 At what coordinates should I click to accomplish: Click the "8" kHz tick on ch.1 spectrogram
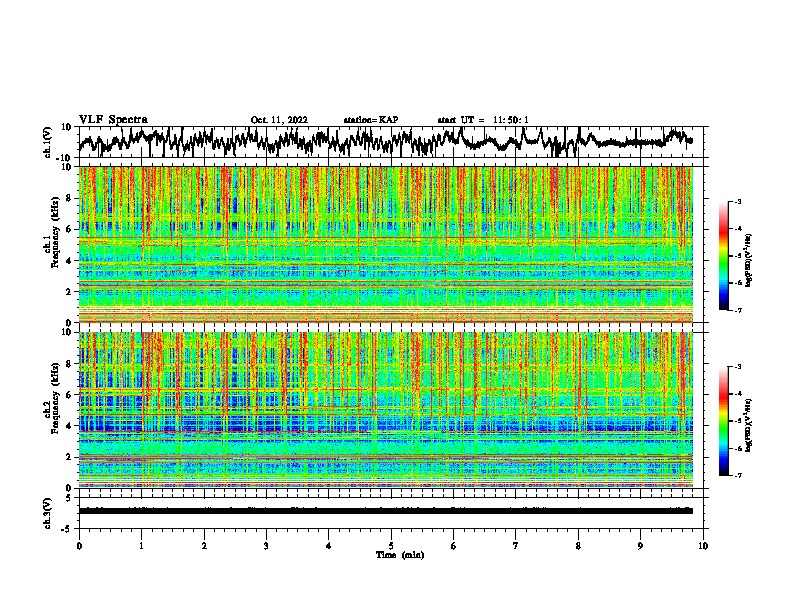(70, 198)
